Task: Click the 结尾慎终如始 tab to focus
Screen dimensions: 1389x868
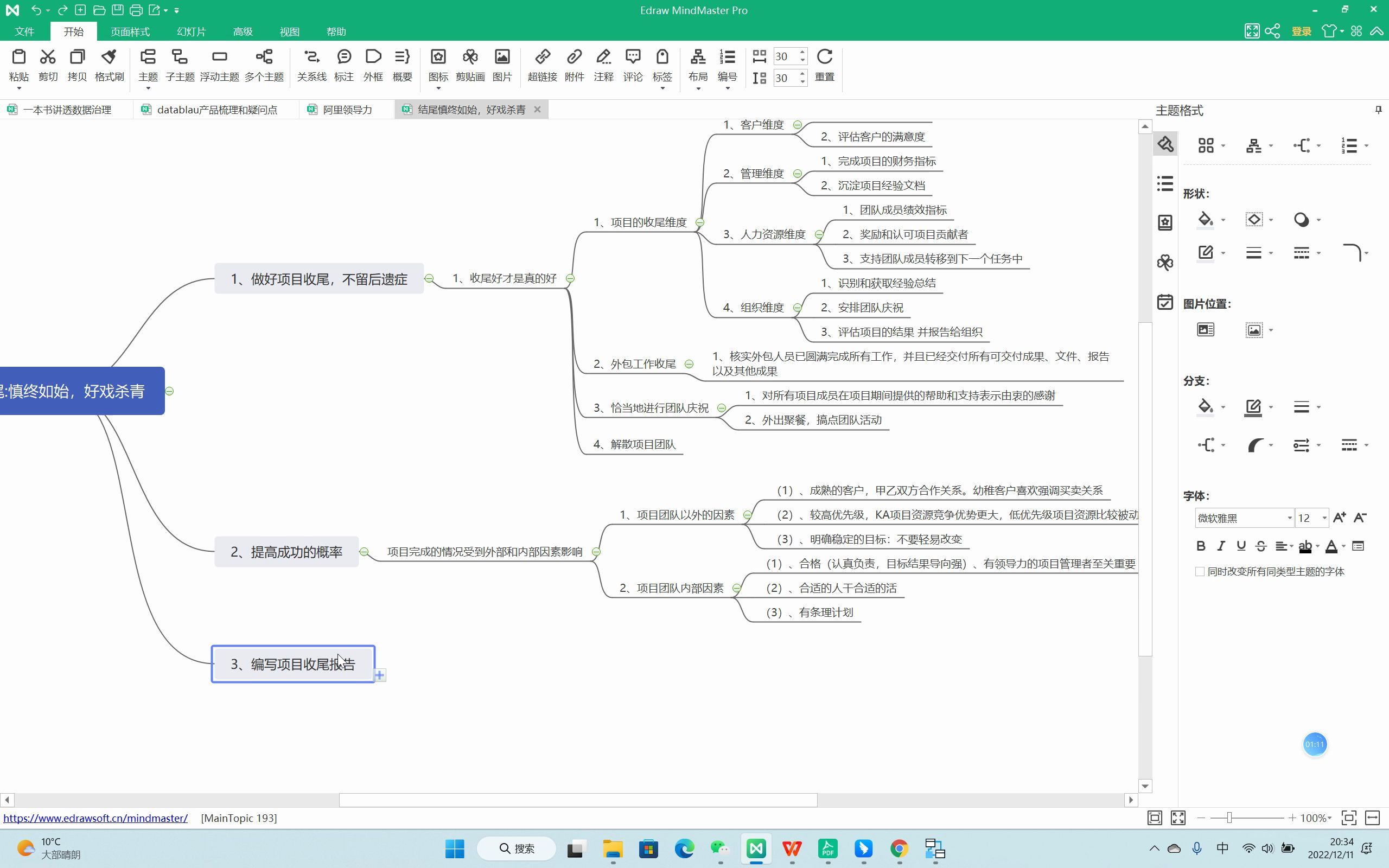Action: (x=465, y=108)
